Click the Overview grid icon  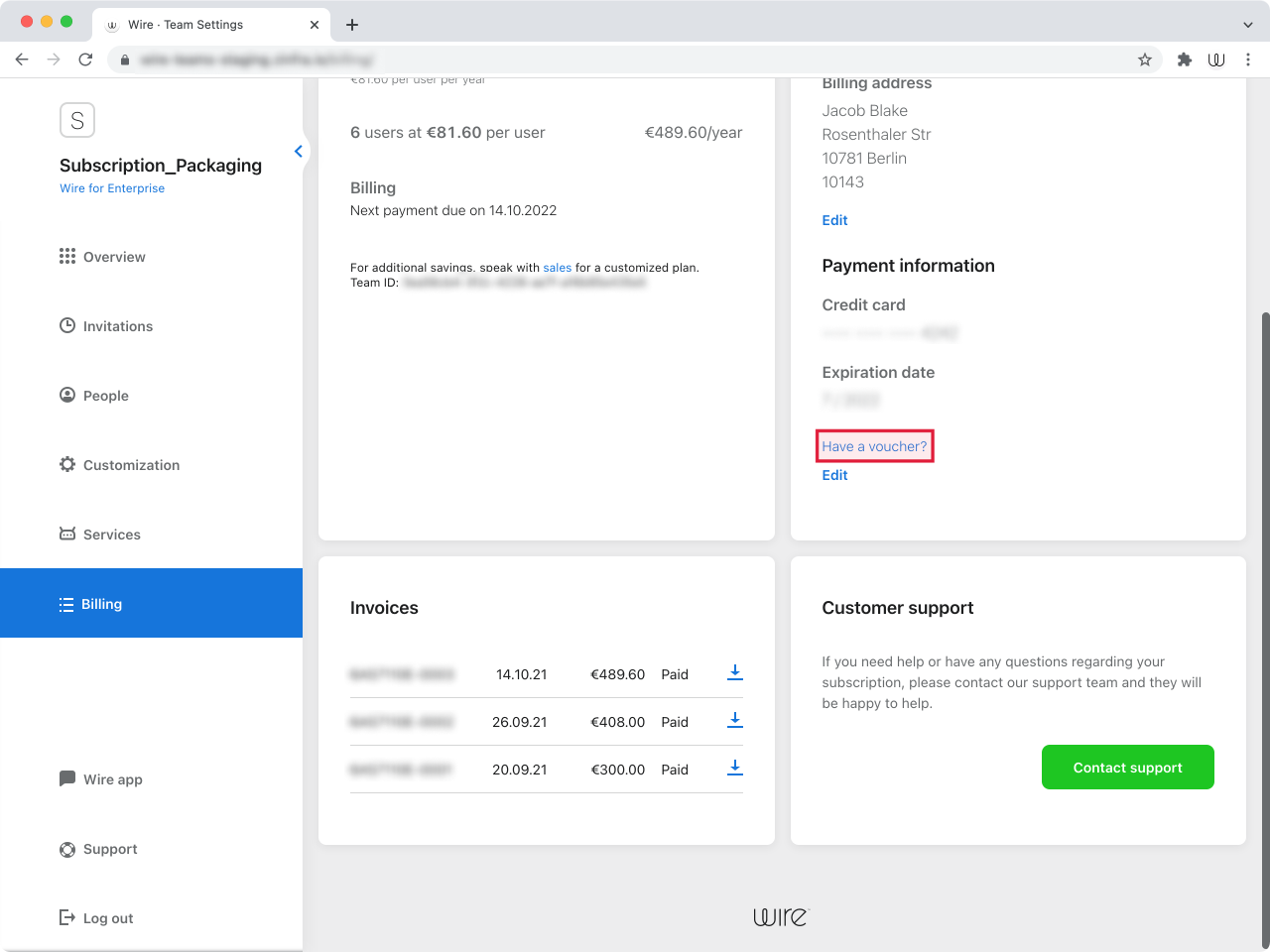point(67,256)
